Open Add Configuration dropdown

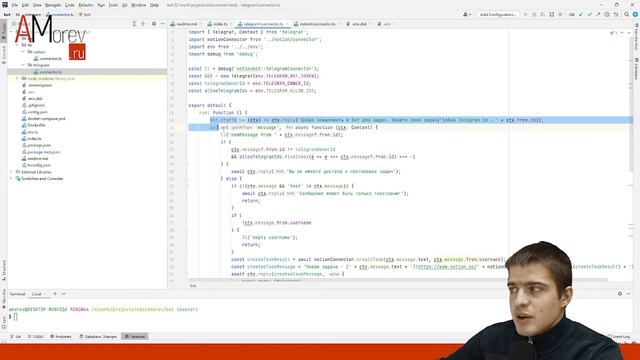[498, 14]
